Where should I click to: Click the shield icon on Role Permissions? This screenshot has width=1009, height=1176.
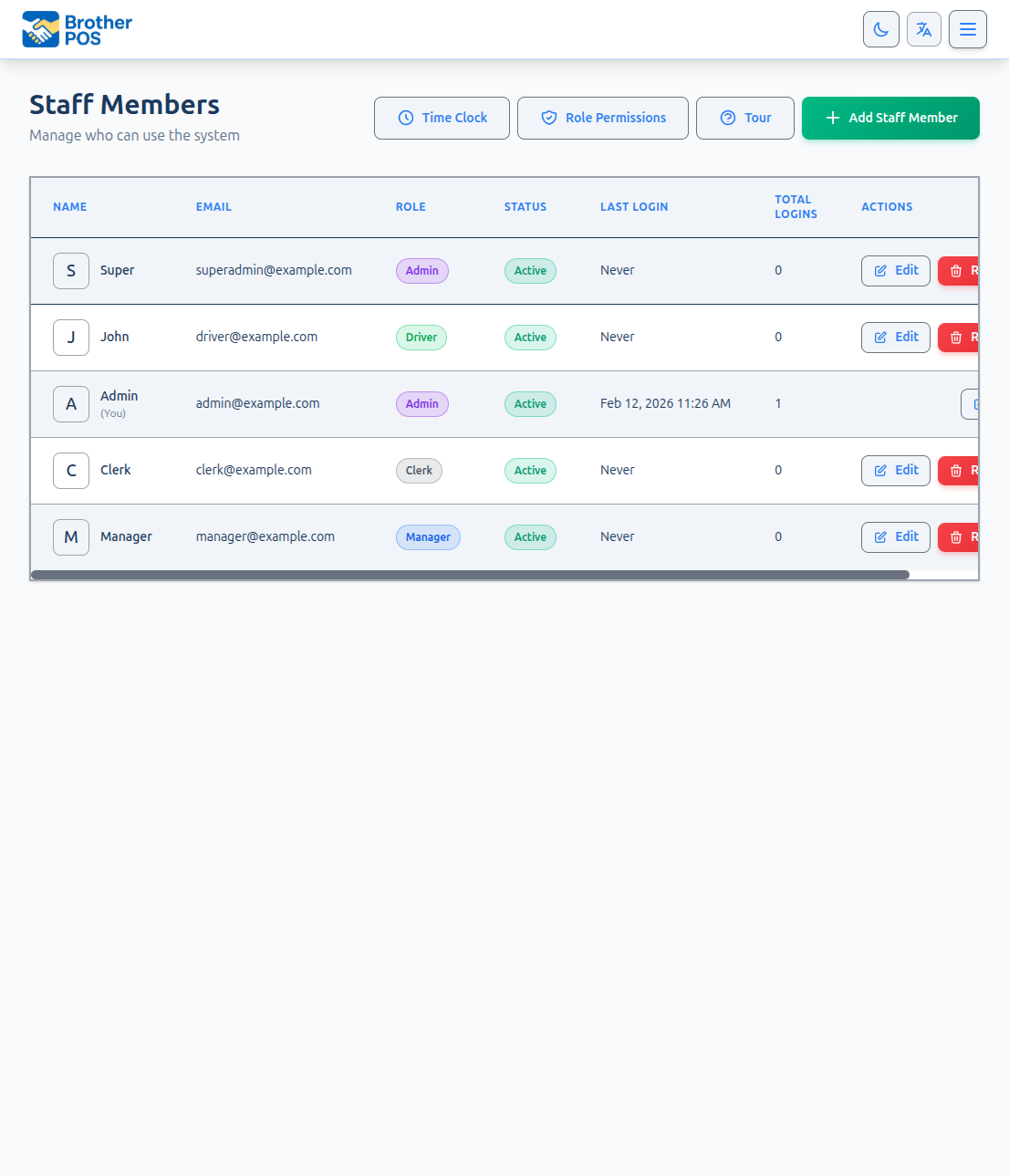point(548,118)
